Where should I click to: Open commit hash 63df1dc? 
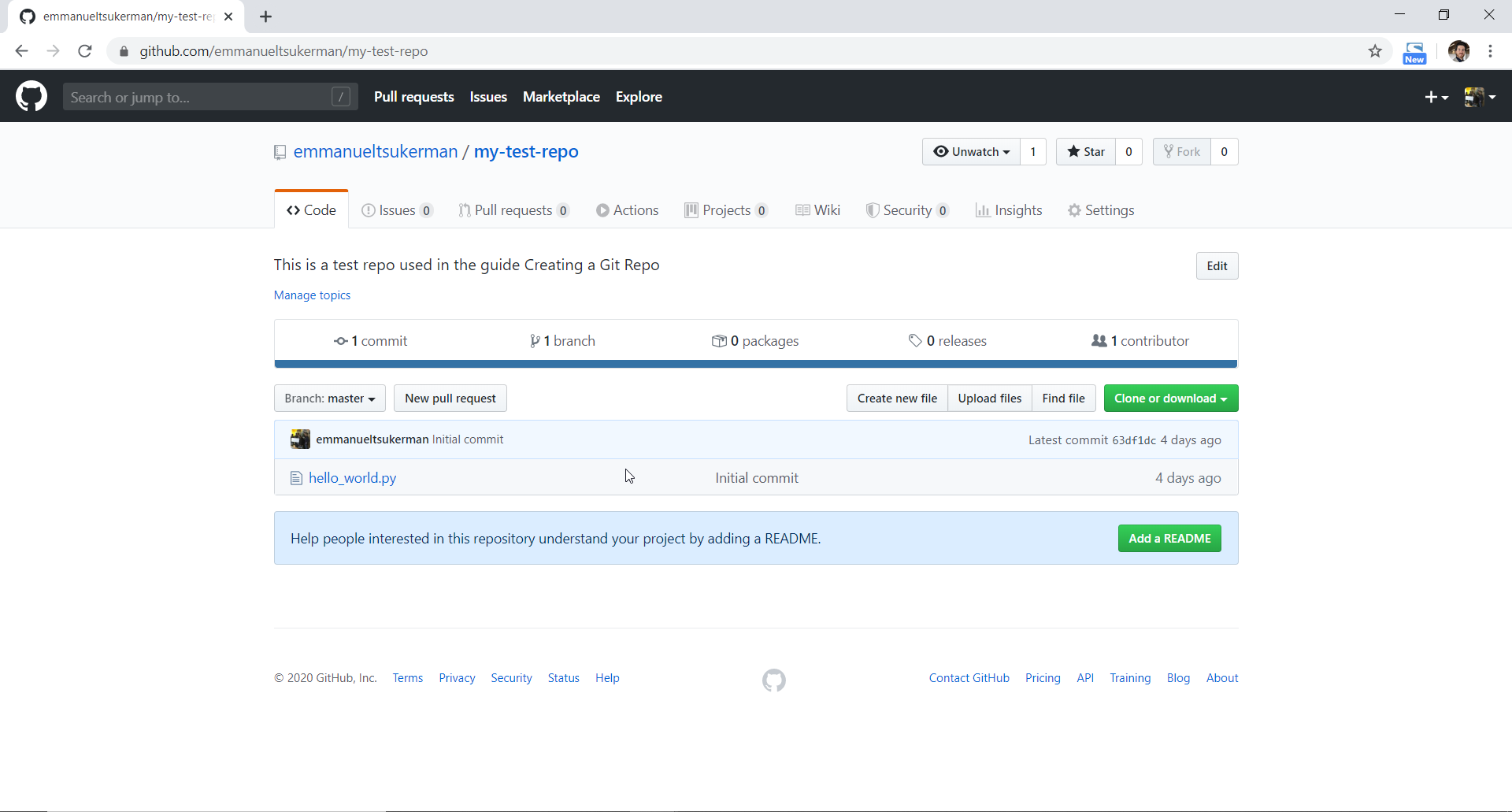(x=1134, y=440)
